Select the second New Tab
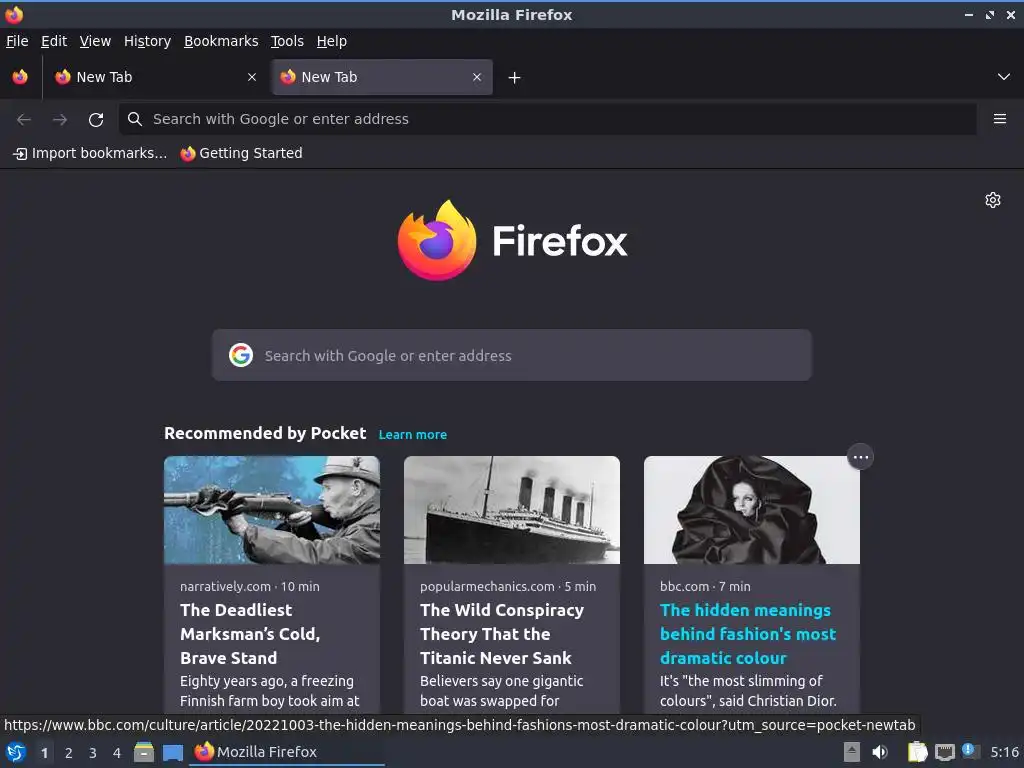 click(x=382, y=77)
